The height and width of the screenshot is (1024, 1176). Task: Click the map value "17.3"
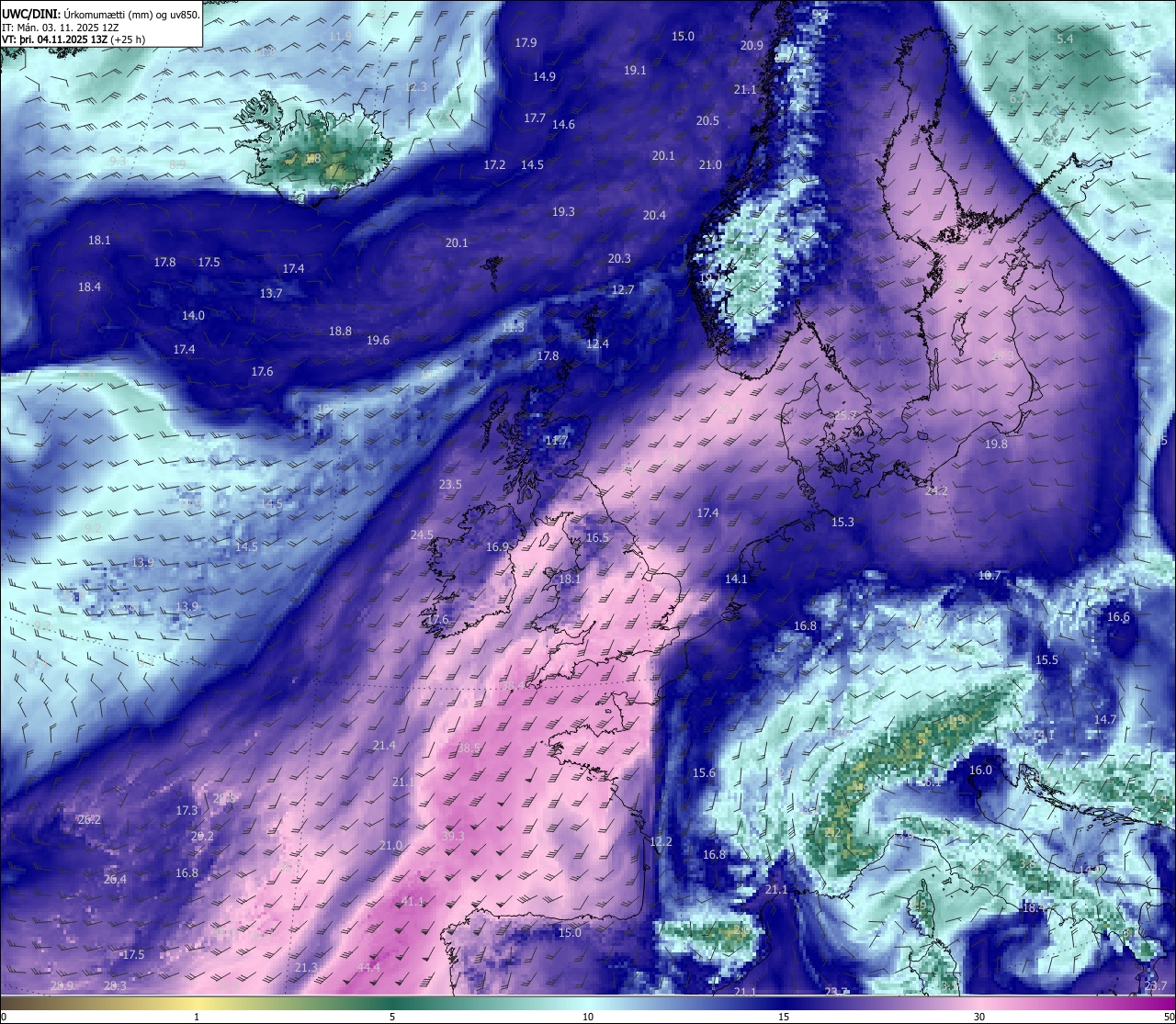click(187, 811)
